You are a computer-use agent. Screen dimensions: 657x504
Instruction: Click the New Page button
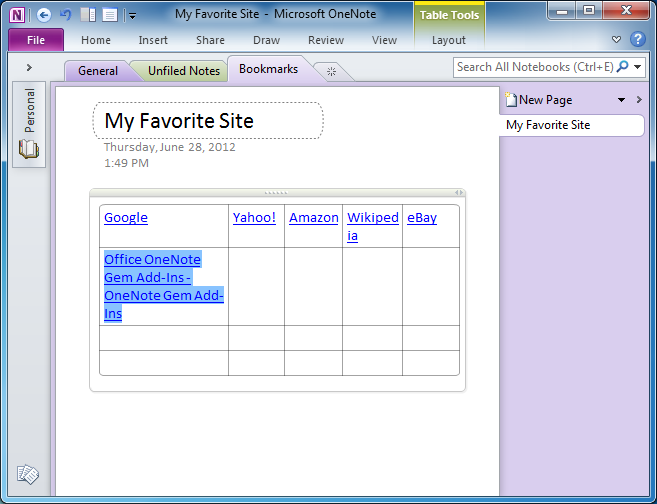click(539, 100)
